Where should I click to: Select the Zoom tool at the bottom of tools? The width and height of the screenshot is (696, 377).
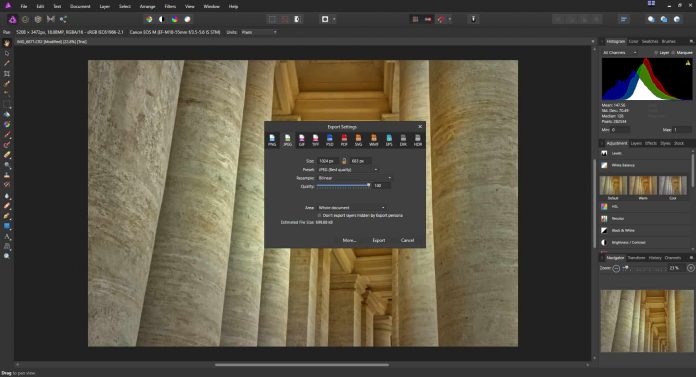pos(7,256)
